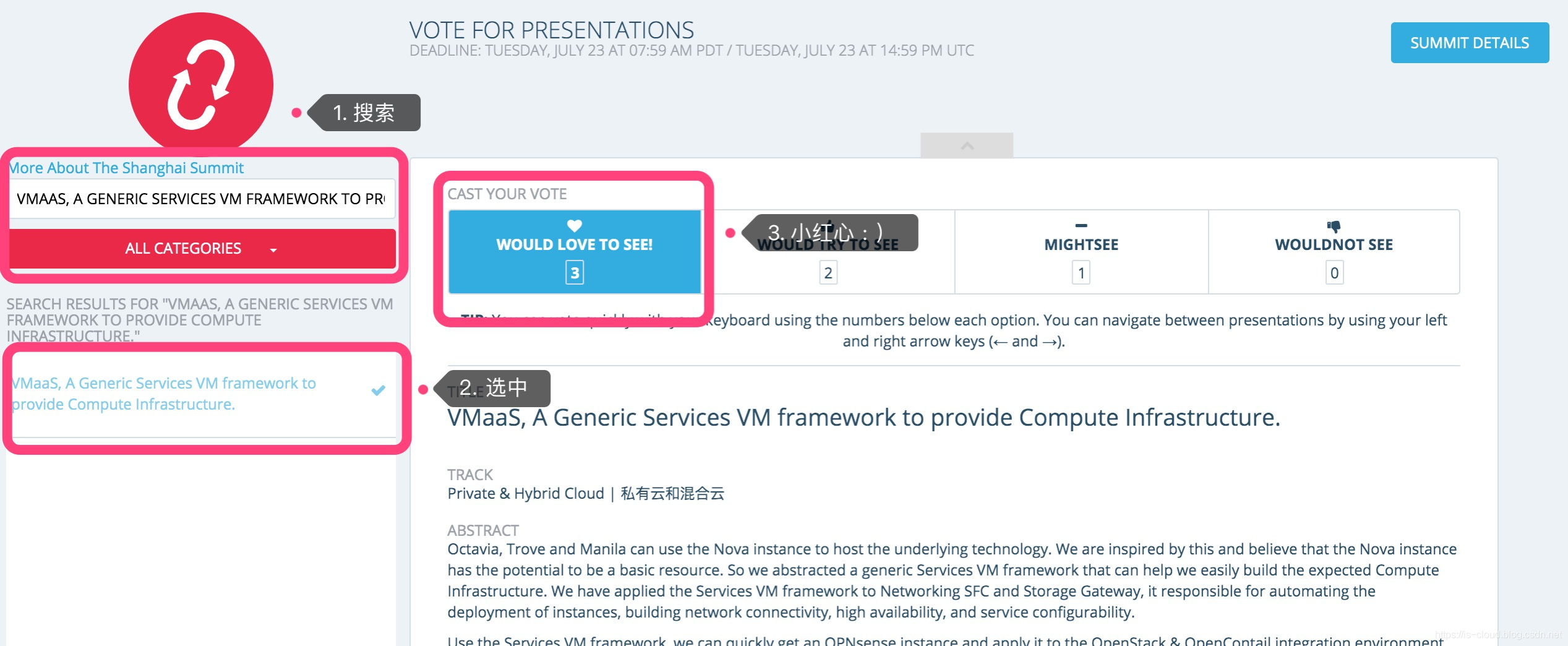This screenshot has height=646, width=1568.
Task: Click the white heart icon
Action: pyautogui.click(x=575, y=226)
